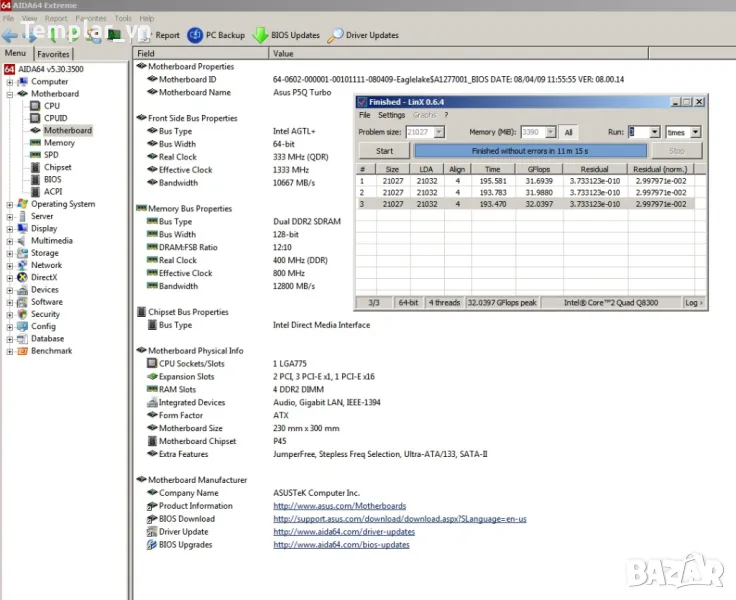
Task: Click the PC Backup toolbar icon
Action: click(x=195, y=35)
